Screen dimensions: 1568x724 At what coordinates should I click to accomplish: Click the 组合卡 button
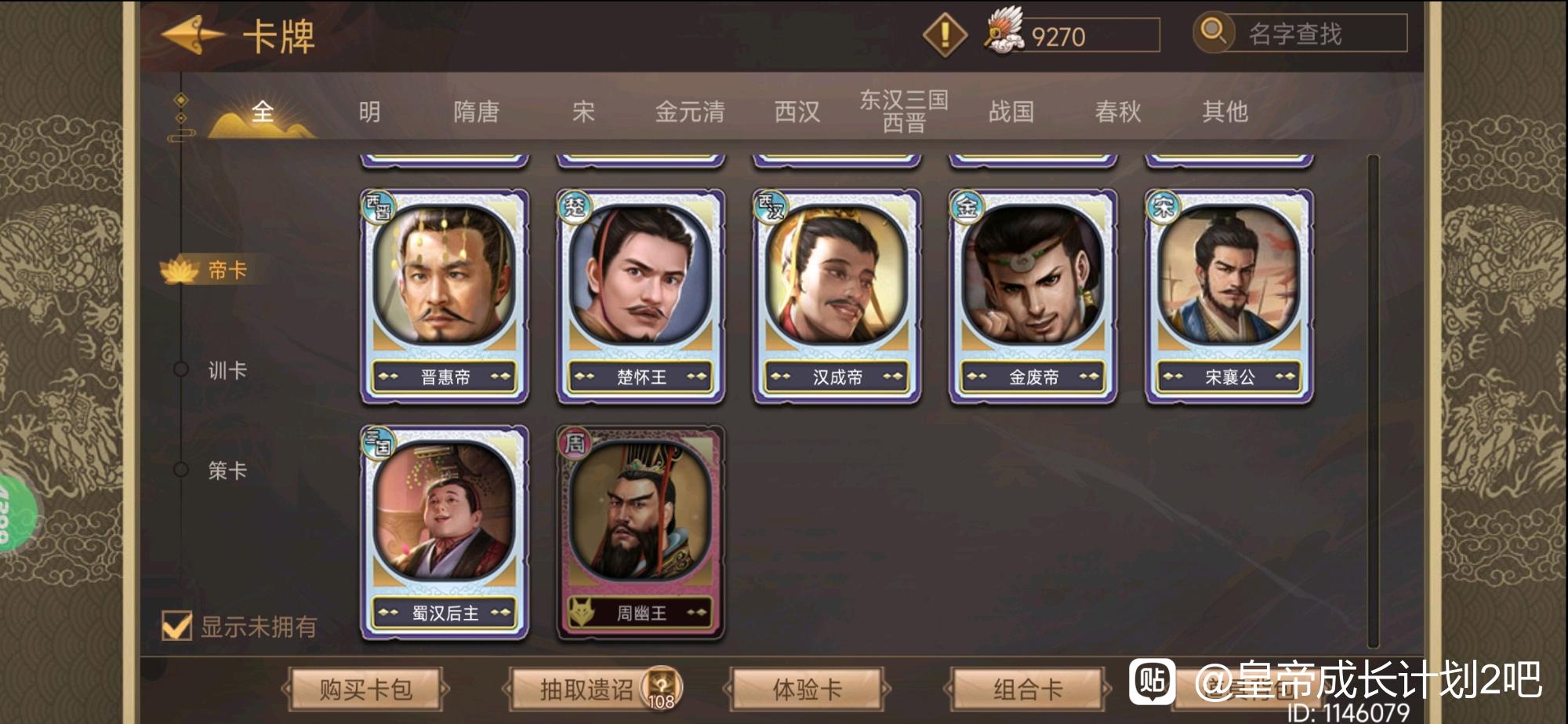[x=1028, y=689]
